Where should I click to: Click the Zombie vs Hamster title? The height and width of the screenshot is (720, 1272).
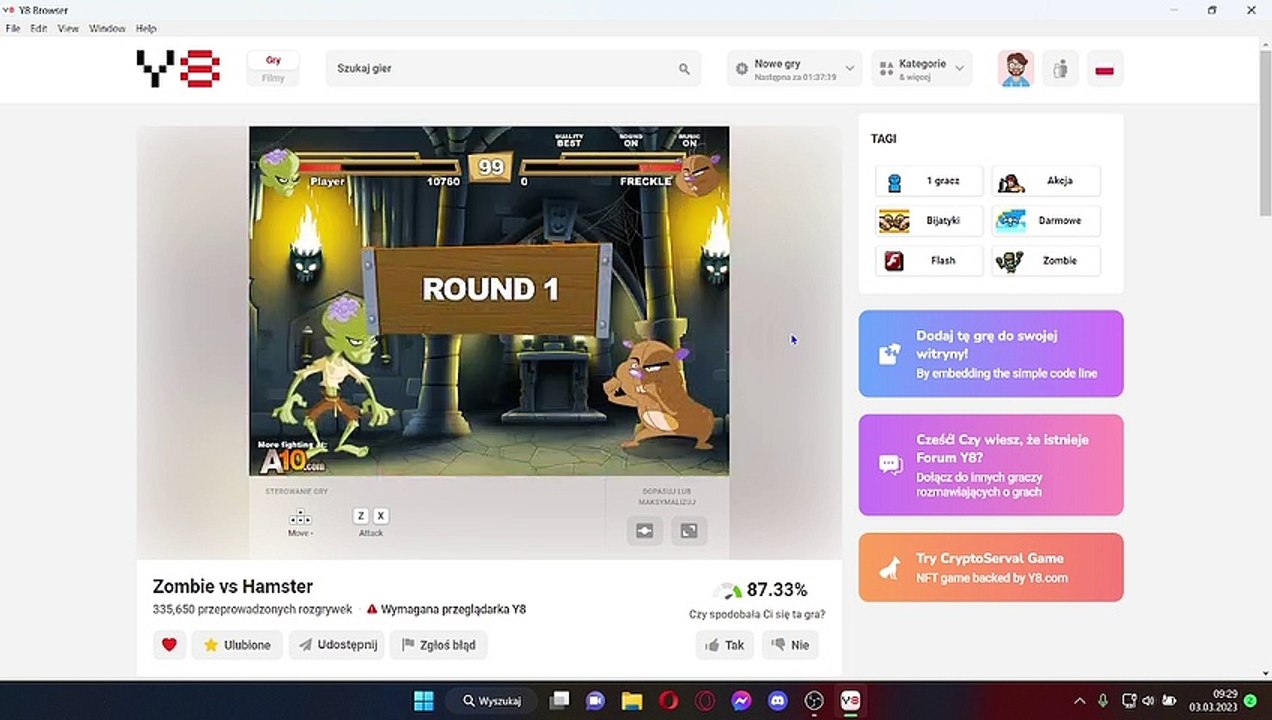(233, 587)
